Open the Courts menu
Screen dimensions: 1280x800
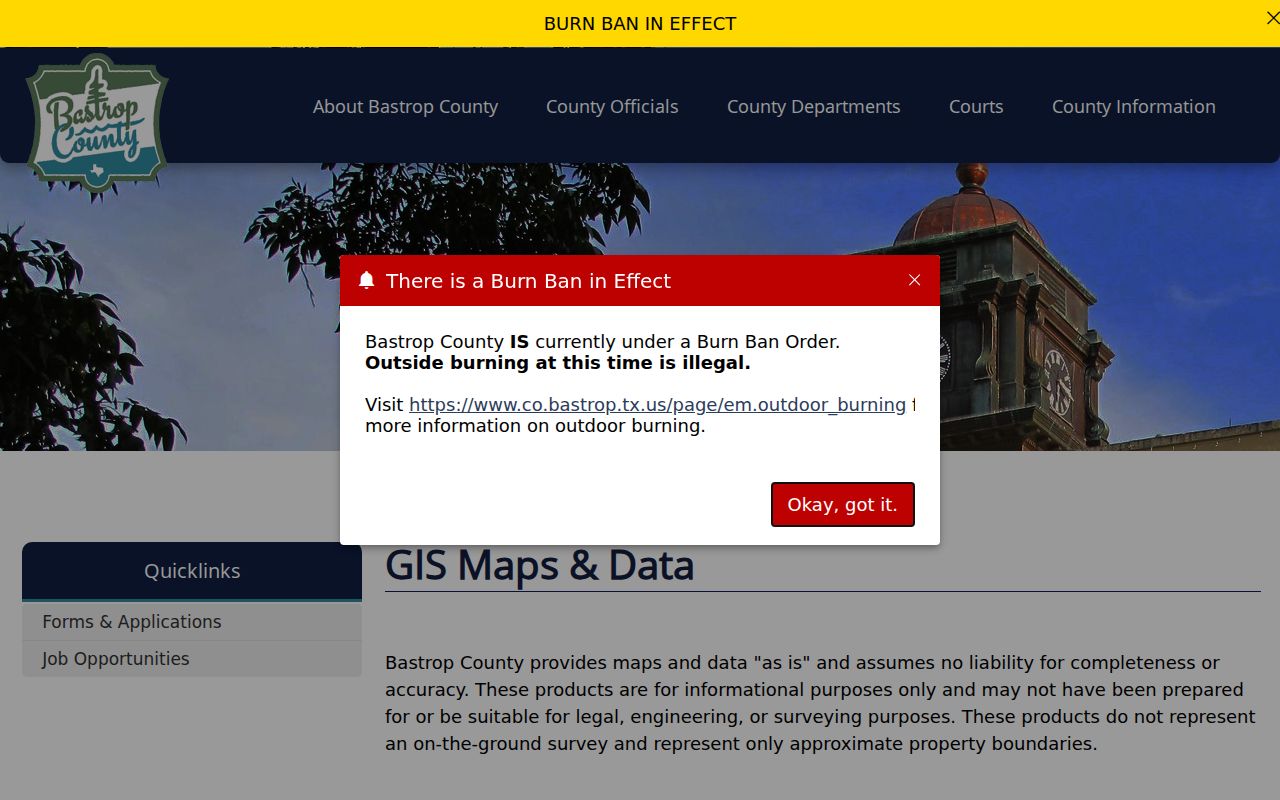pos(976,107)
